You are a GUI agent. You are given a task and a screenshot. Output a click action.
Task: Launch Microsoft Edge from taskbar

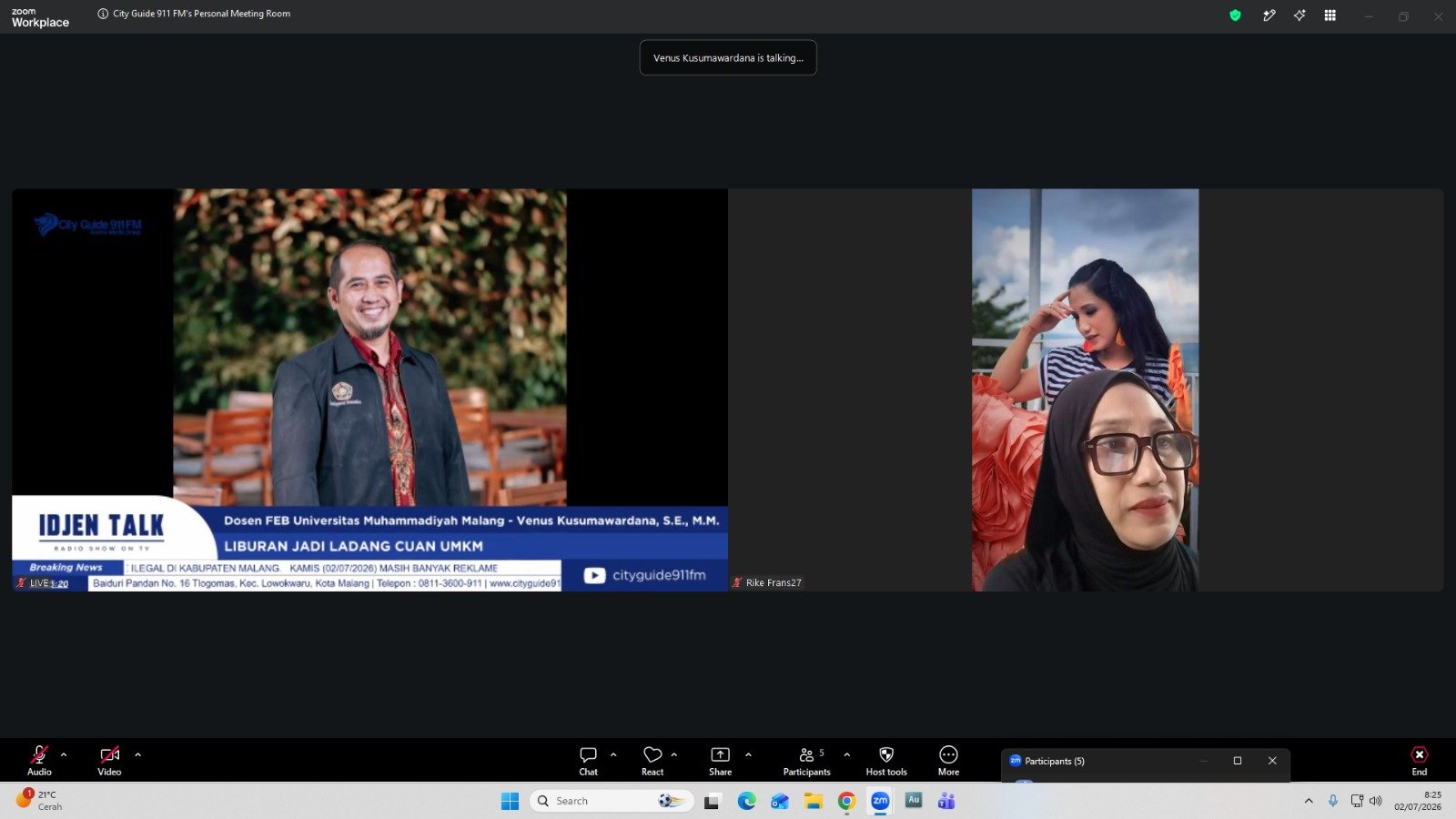[x=746, y=801]
